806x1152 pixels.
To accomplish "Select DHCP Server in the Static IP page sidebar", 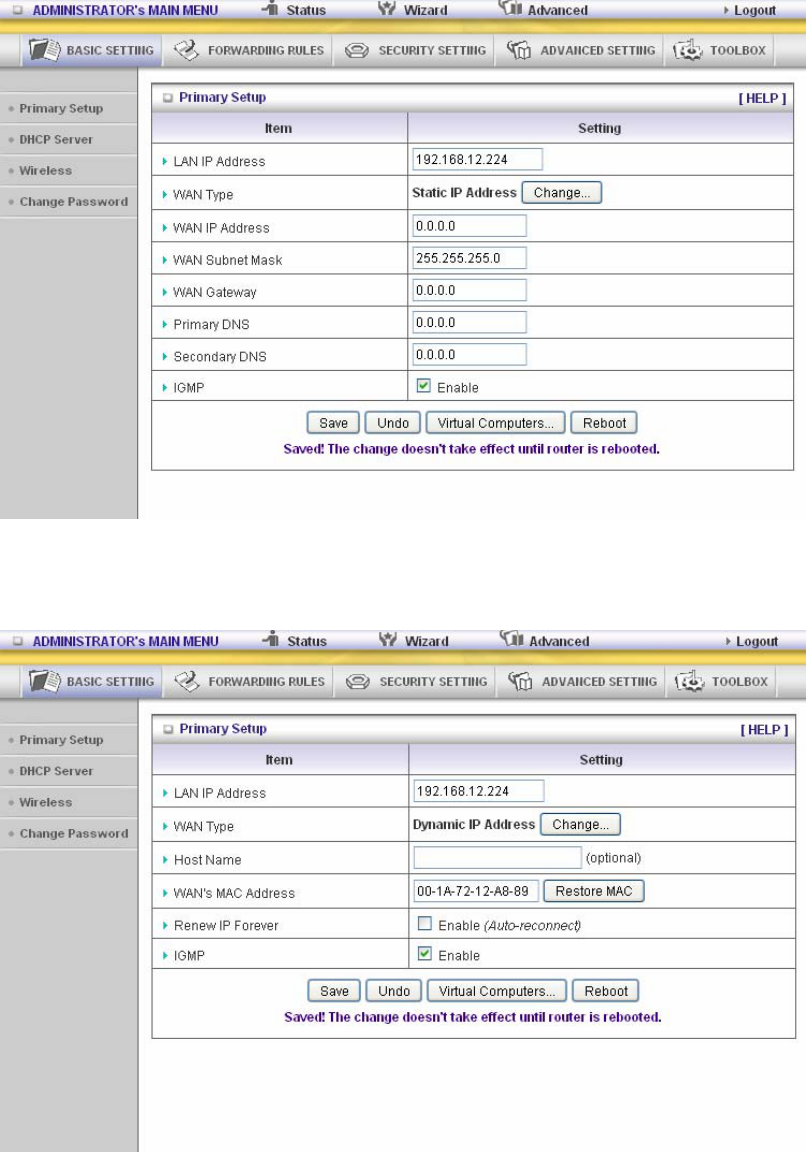I will 56,140.
